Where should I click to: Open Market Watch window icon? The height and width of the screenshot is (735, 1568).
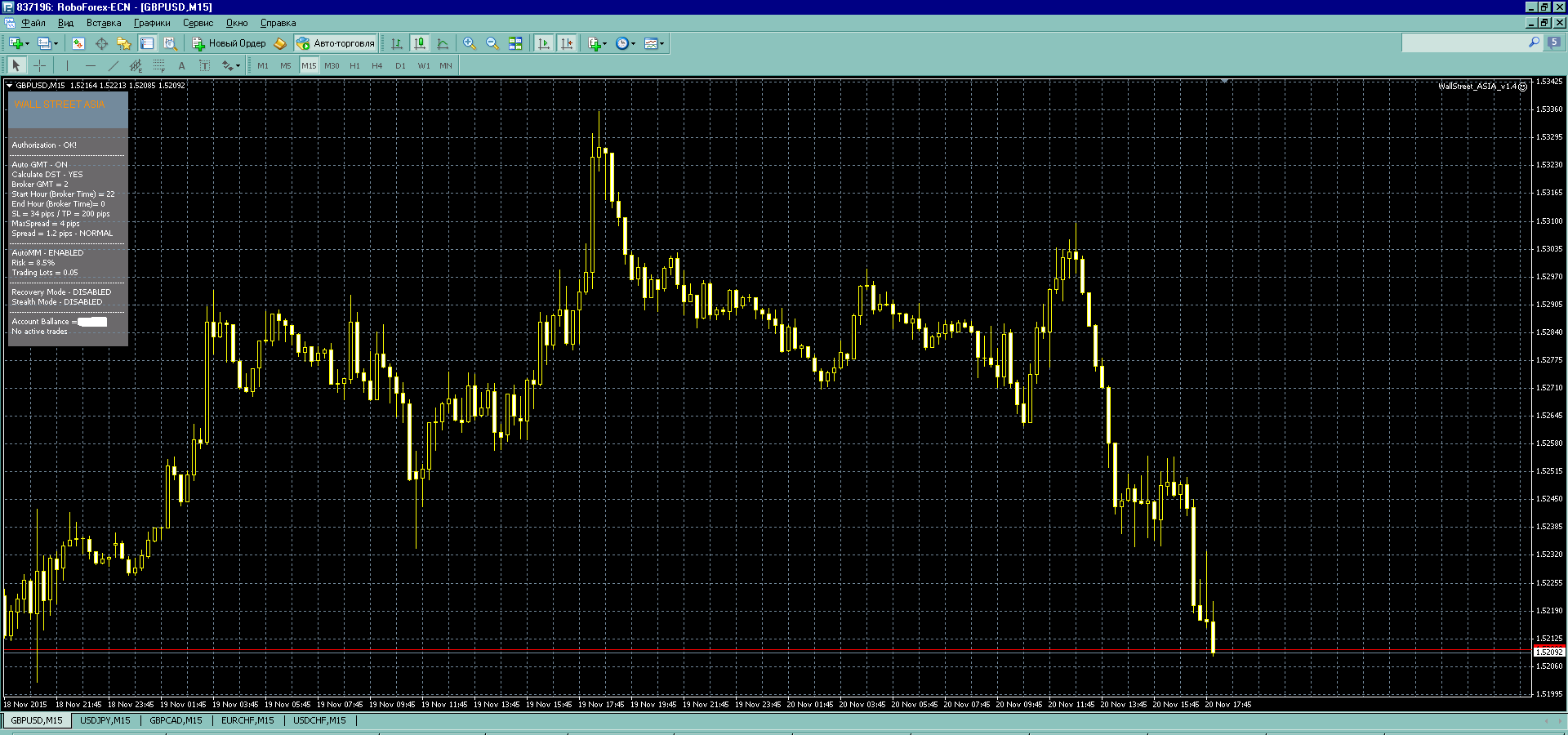tap(78, 43)
